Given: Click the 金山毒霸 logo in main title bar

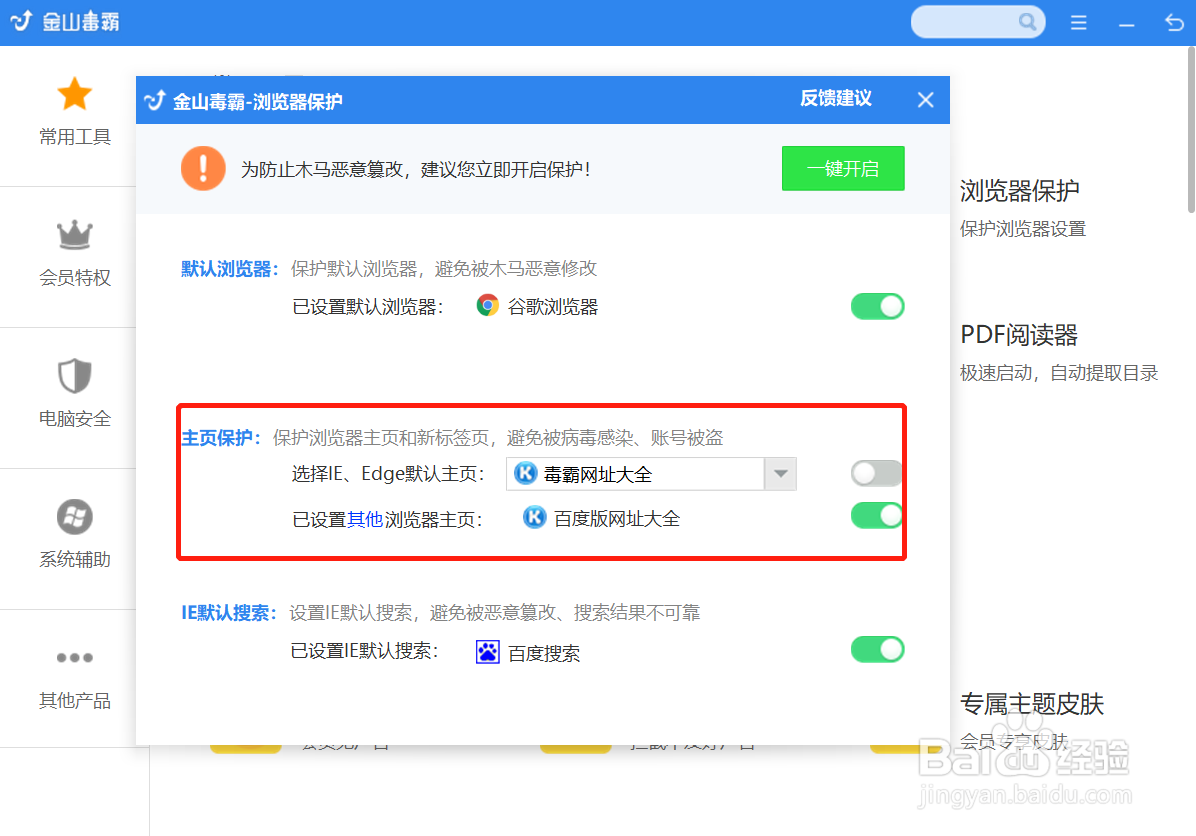Looking at the screenshot, I should [x=21, y=21].
